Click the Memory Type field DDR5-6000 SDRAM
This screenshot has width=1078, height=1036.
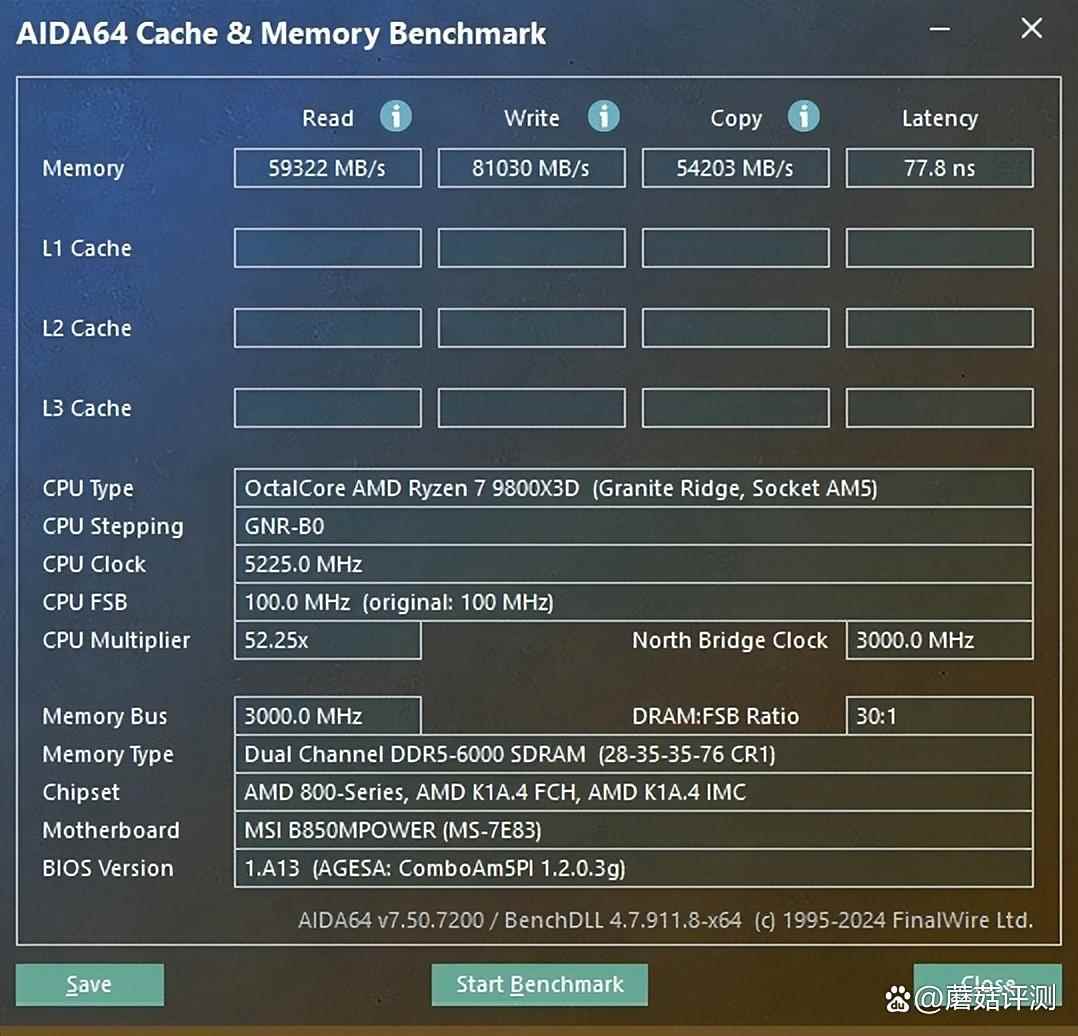(633, 754)
